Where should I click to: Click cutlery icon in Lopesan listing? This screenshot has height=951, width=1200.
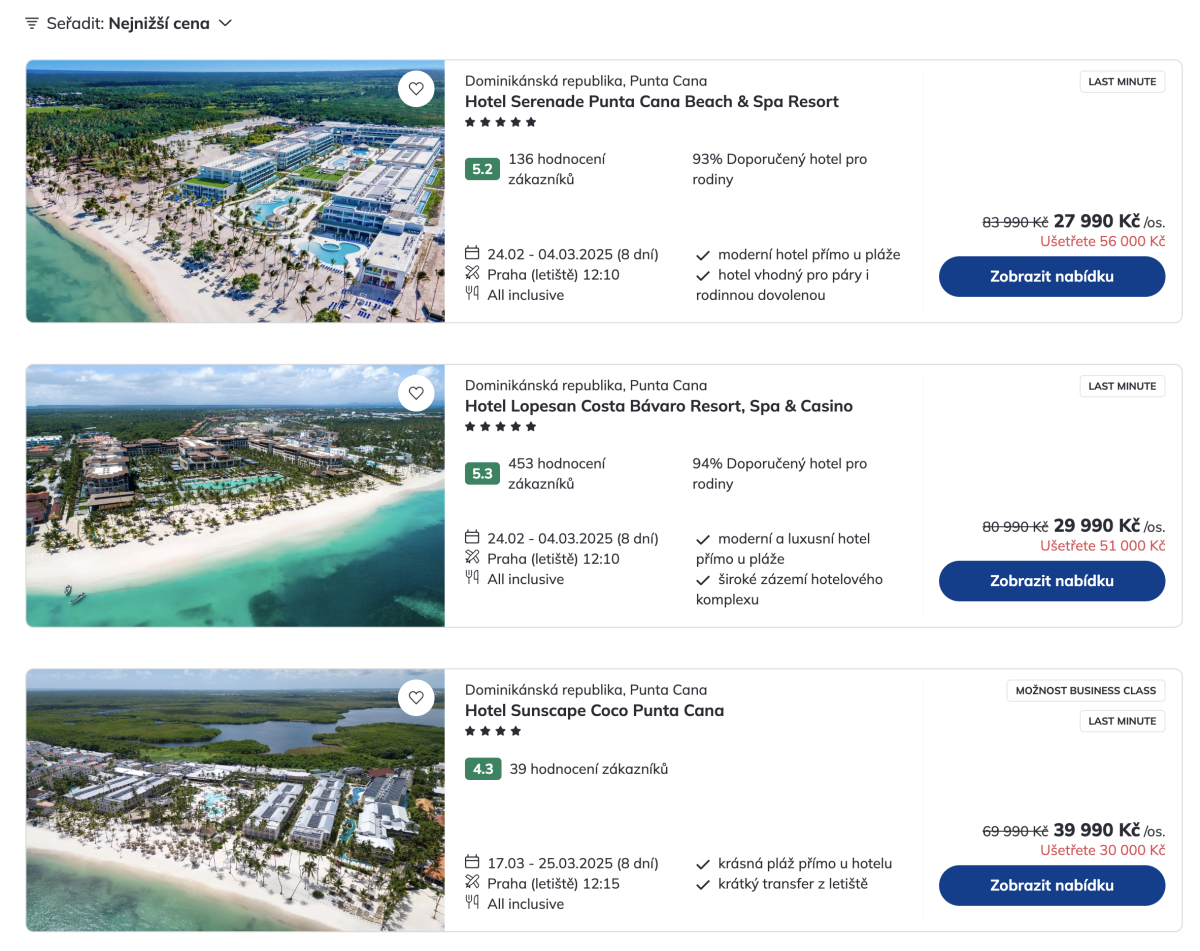click(473, 578)
